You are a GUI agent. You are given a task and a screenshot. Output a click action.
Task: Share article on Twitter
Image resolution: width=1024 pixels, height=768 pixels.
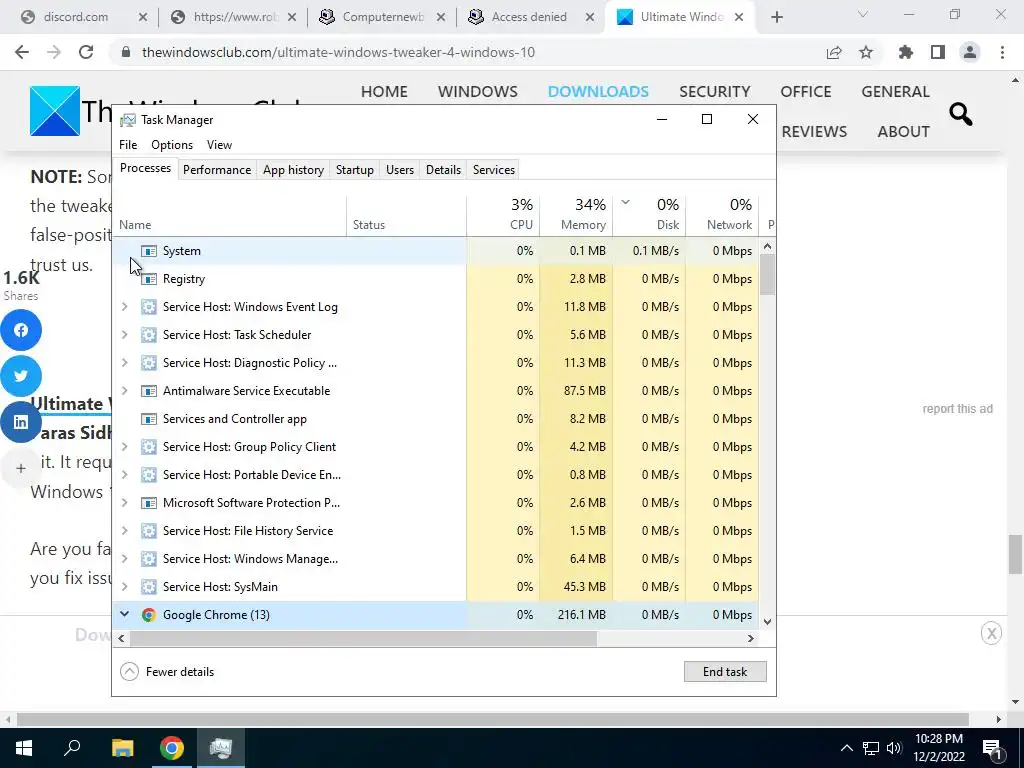click(21, 376)
